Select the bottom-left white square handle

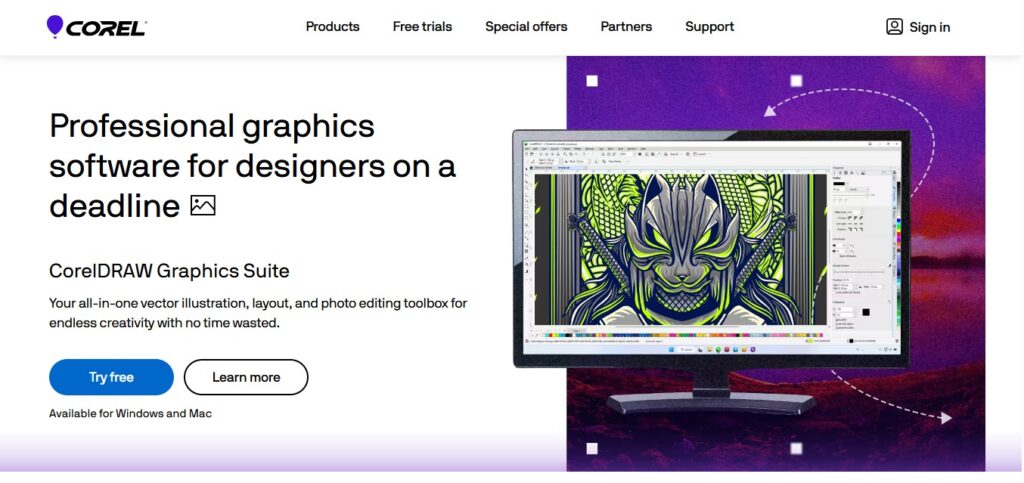click(592, 448)
